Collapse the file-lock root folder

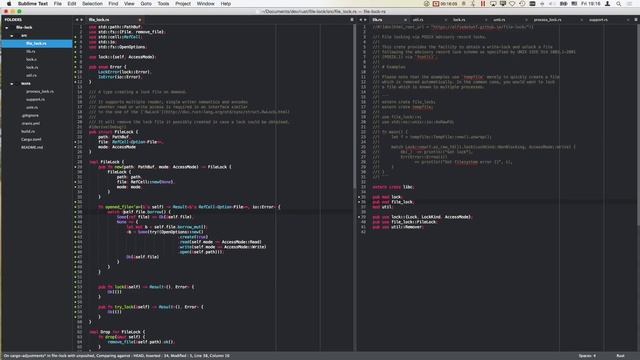[x=7, y=27]
